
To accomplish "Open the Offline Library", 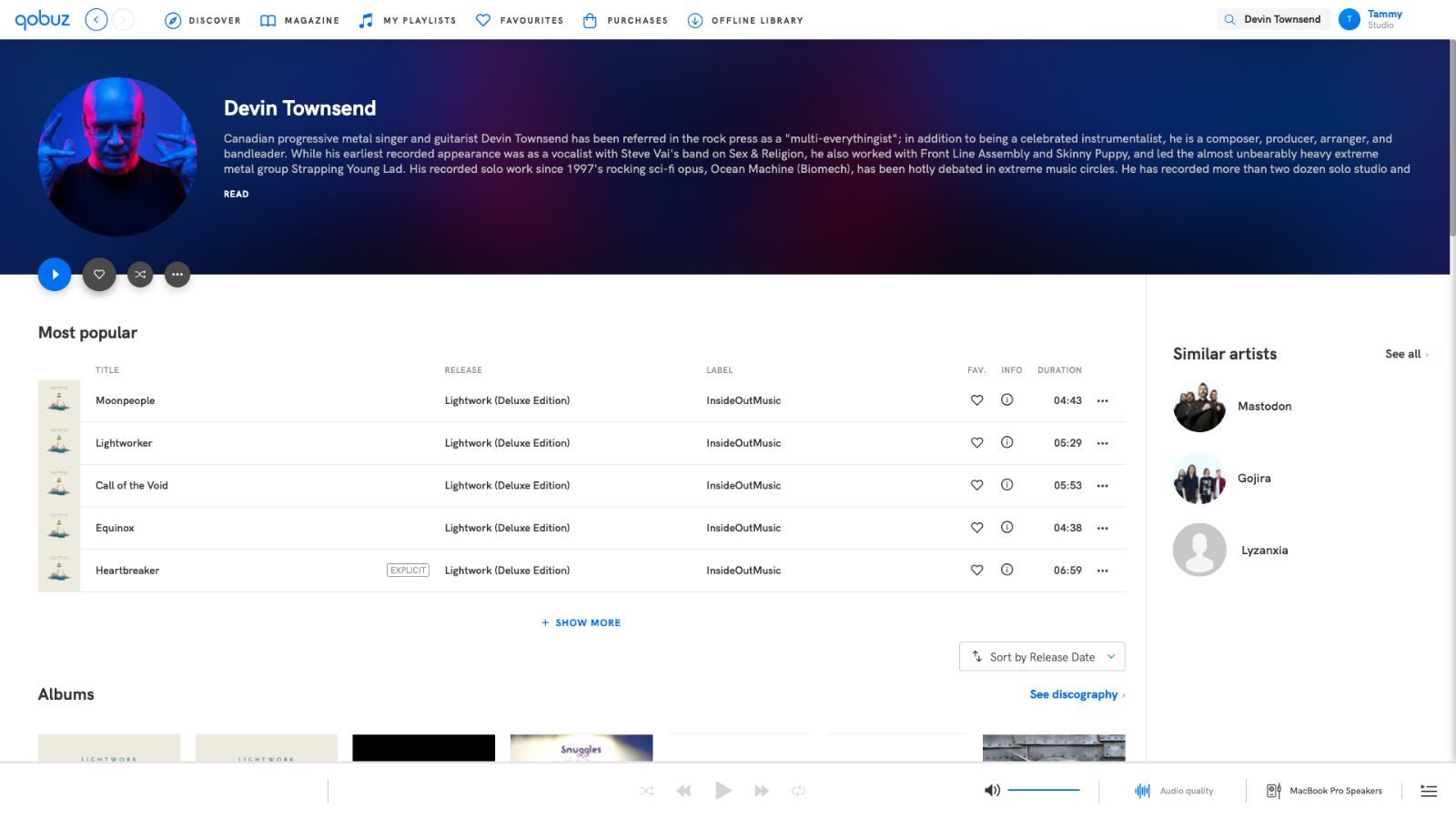I will 745,20.
